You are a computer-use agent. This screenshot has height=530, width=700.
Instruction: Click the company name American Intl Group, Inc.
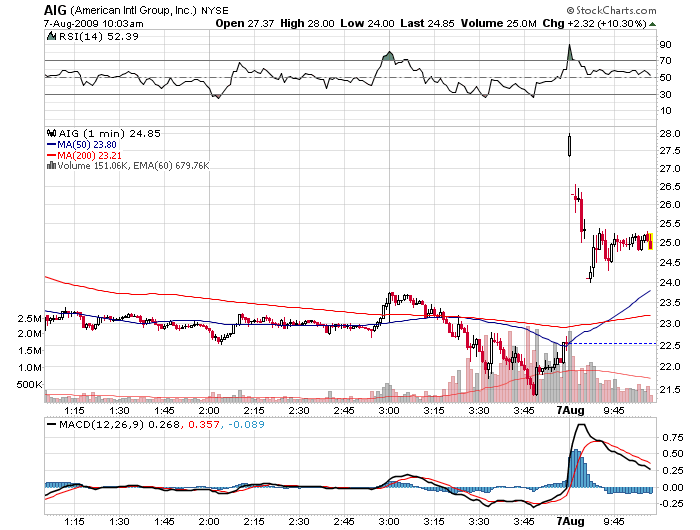point(133,10)
